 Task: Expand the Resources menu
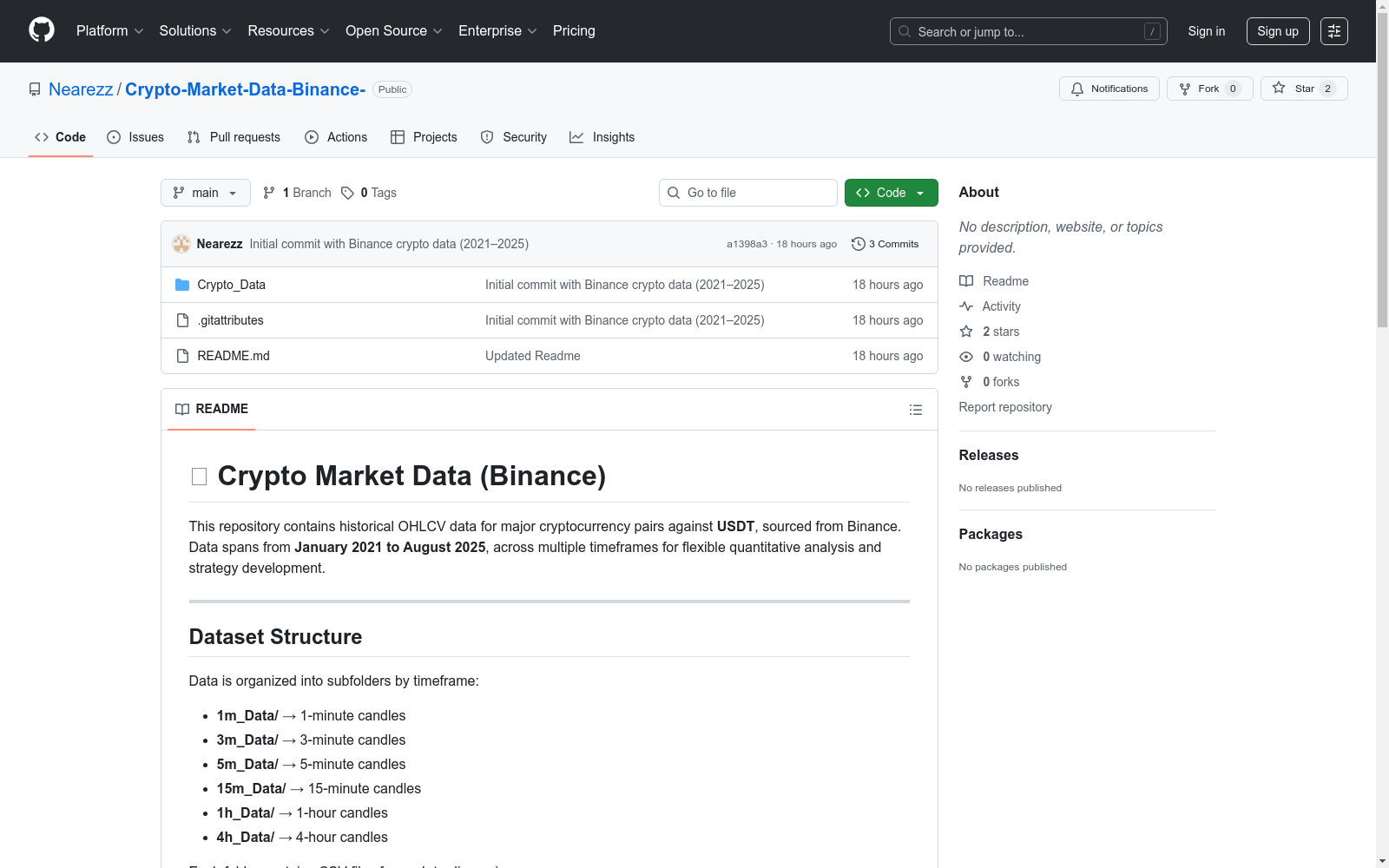click(288, 30)
